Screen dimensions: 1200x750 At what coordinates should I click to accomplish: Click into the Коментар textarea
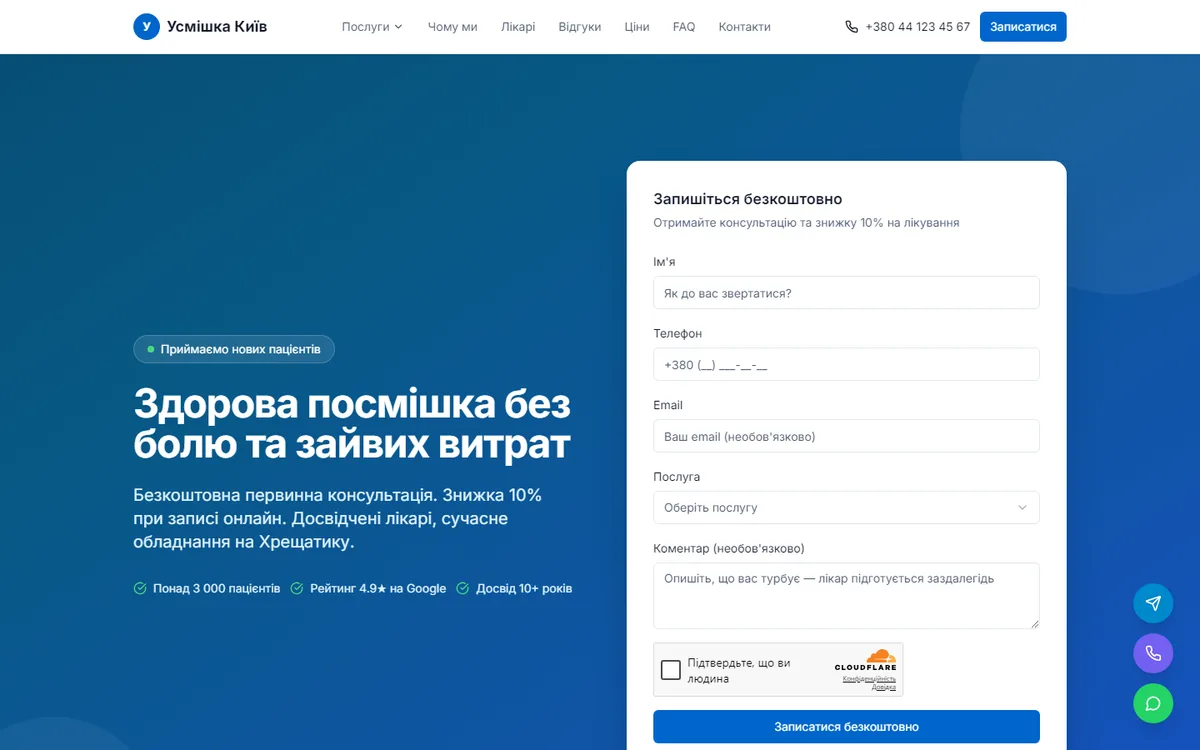click(x=846, y=596)
